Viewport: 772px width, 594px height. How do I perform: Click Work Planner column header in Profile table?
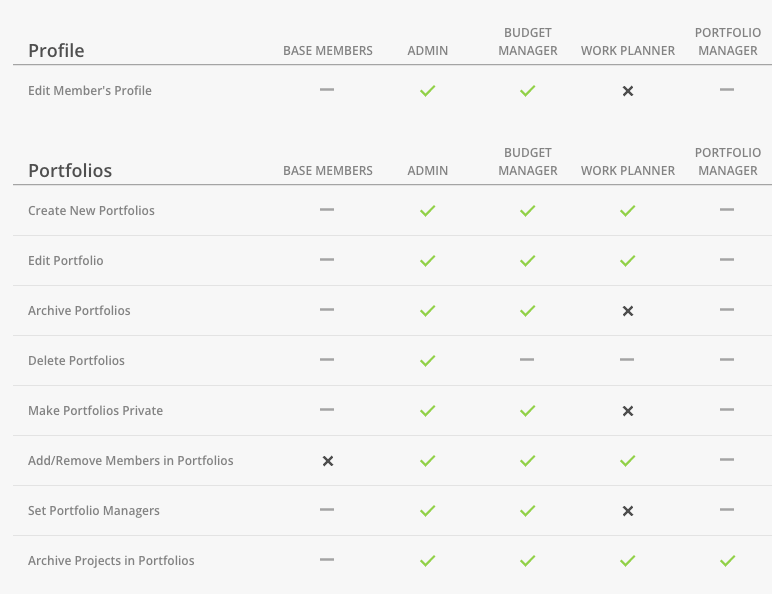point(628,51)
